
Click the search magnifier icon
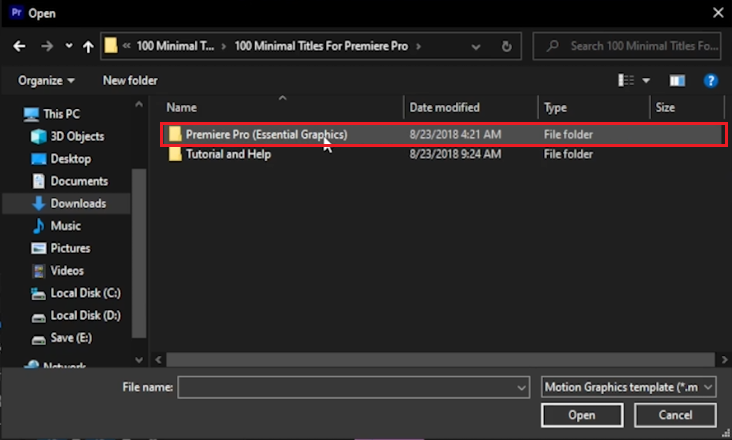click(x=553, y=46)
